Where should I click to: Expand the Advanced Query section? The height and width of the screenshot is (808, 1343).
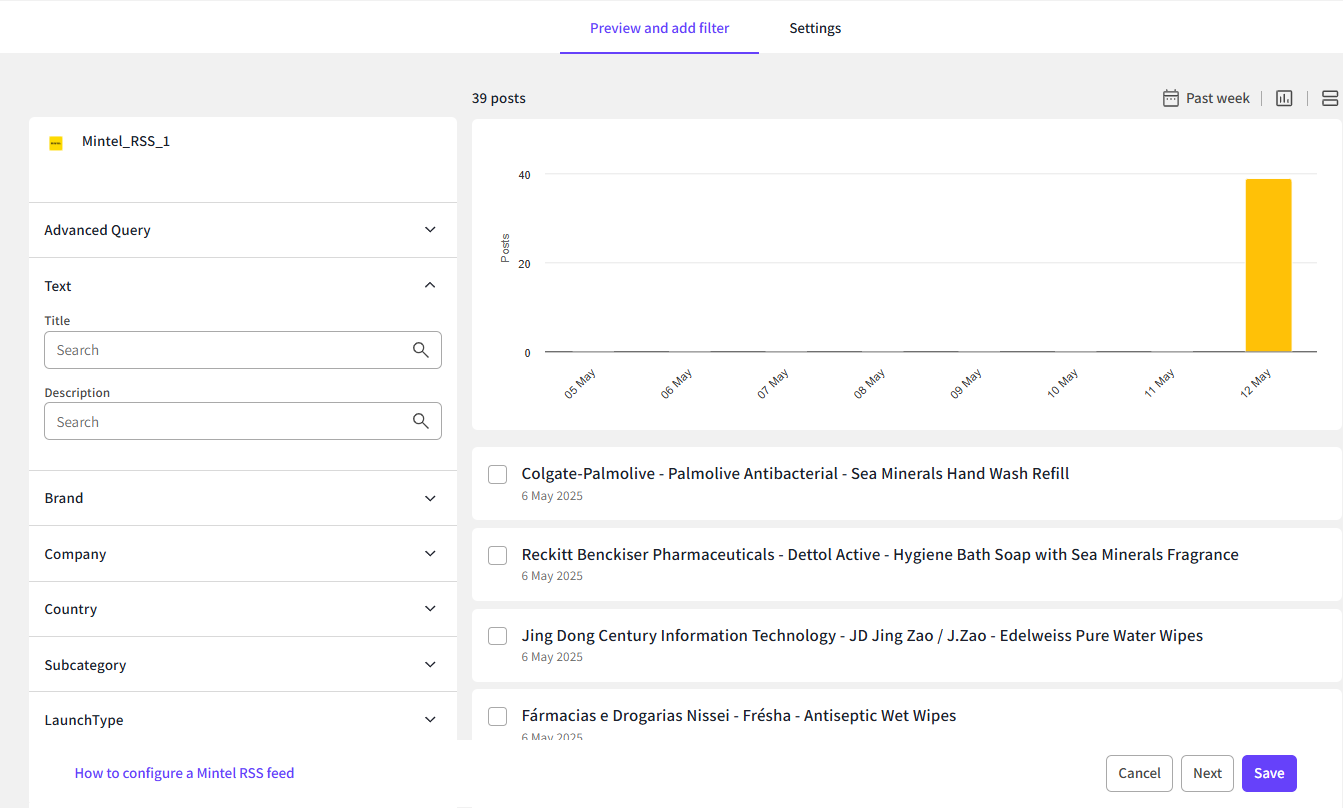(x=430, y=230)
